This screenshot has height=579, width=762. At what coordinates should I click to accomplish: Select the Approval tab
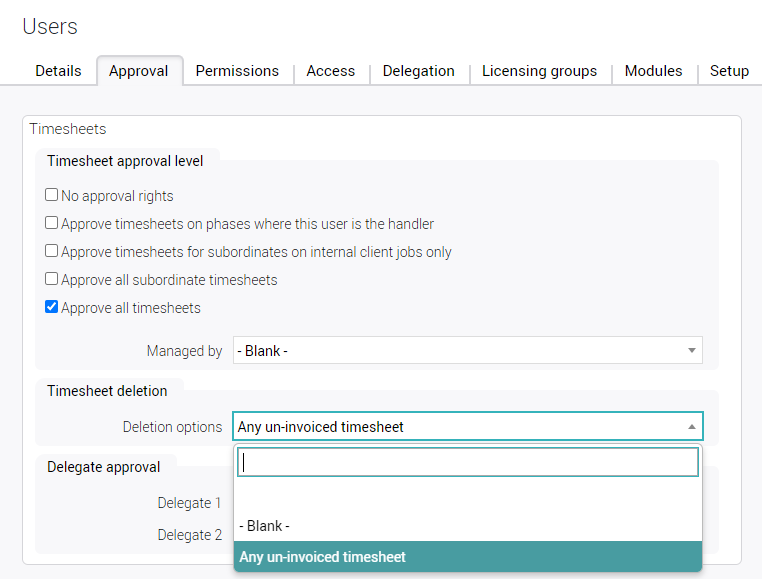[139, 71]
